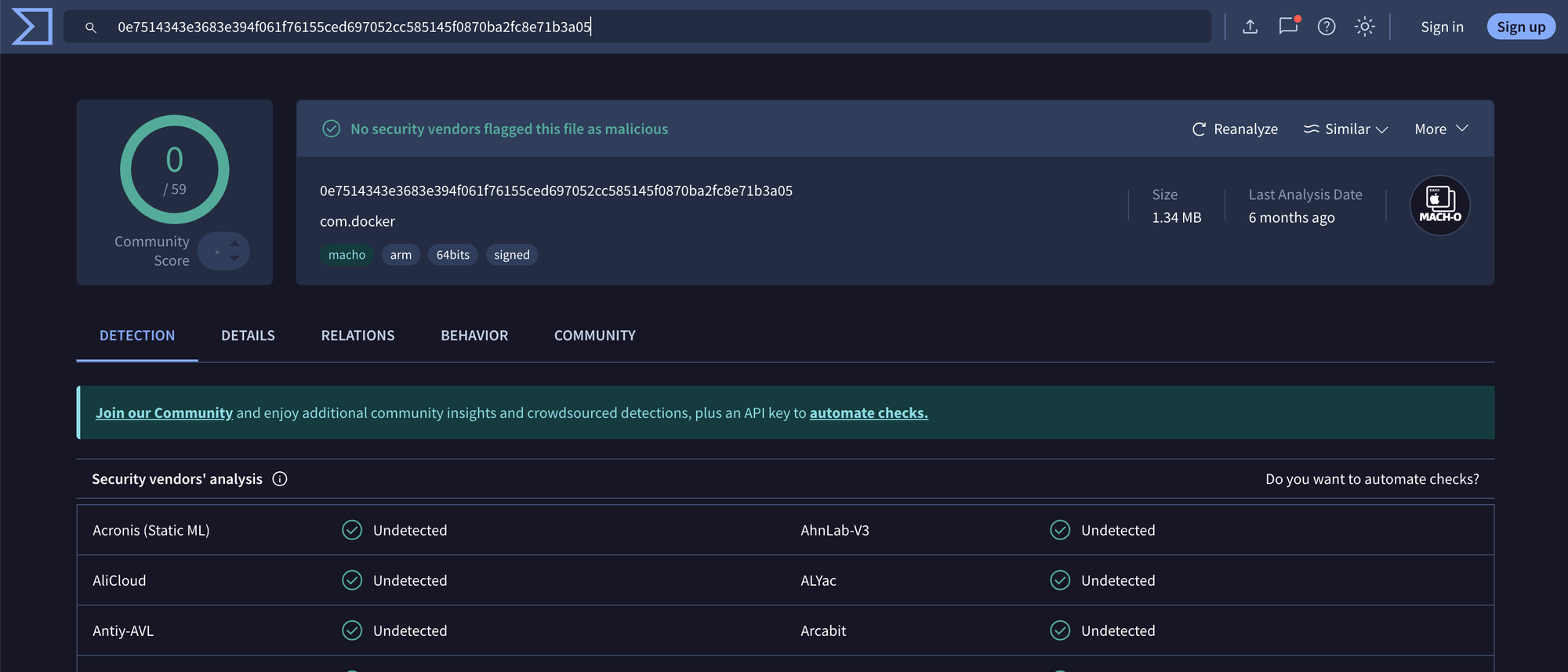Toggle the light/dark theme sun icon
The height and width of the screenshot is (672, 1568).
(x=1365, y=27)
